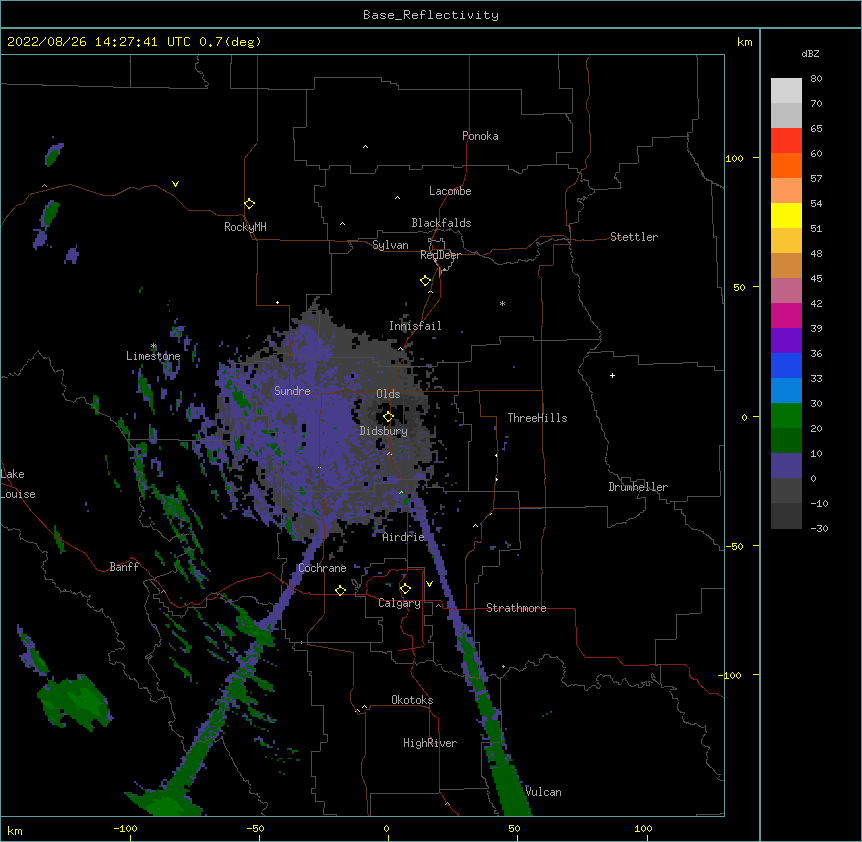
Task: Select the yellow diamond marker south of RedDeer
Action: tap(425, 281)
